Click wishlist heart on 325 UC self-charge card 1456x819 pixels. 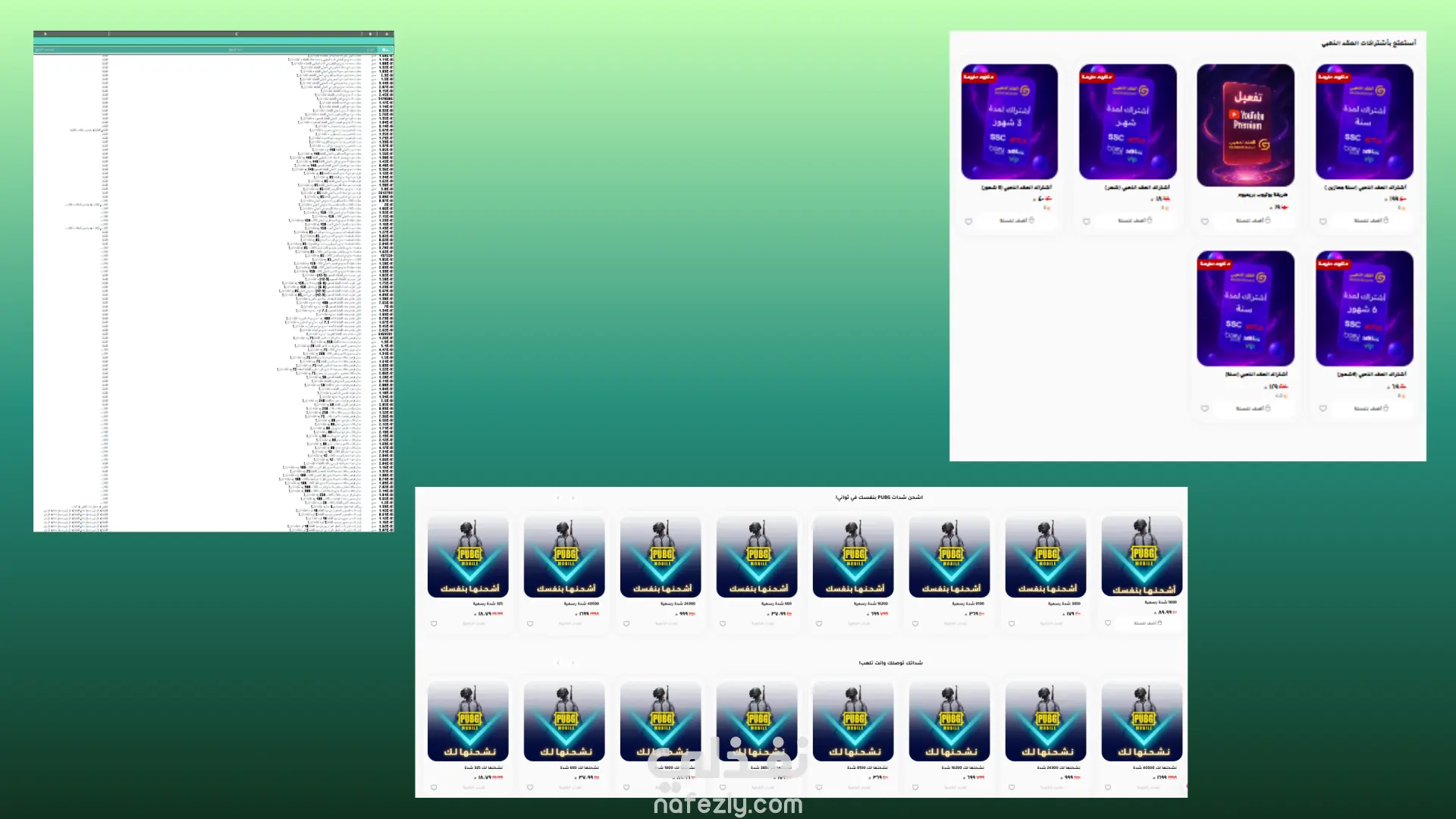434,624
